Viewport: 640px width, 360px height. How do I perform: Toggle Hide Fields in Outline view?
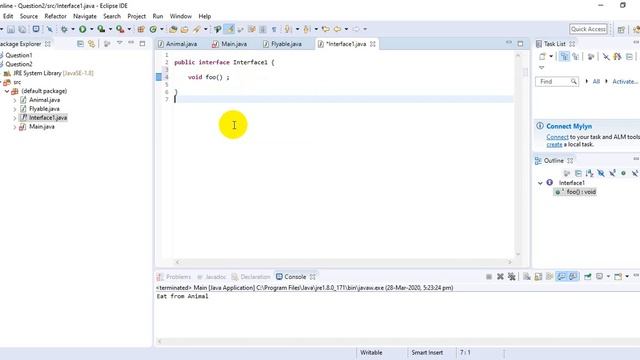coord(601,173)
